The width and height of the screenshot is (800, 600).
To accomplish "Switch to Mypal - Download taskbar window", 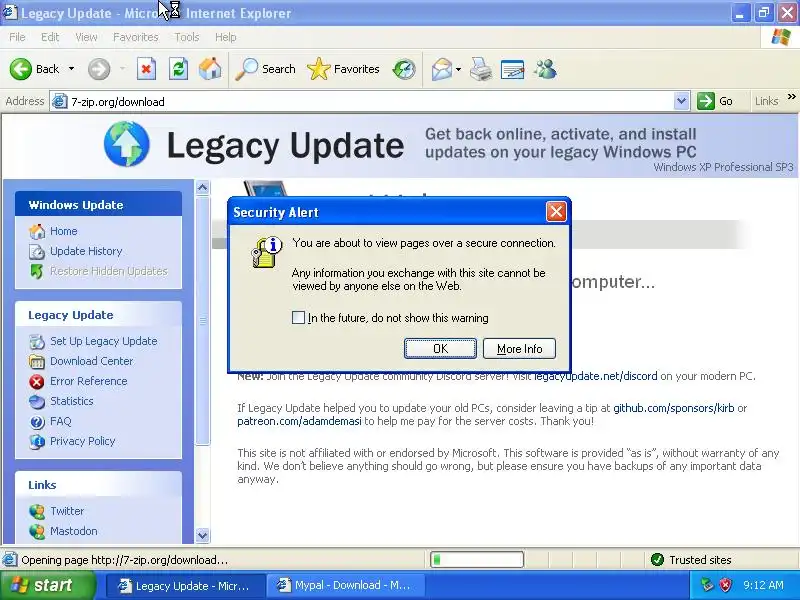I will [x=345, y=585].
